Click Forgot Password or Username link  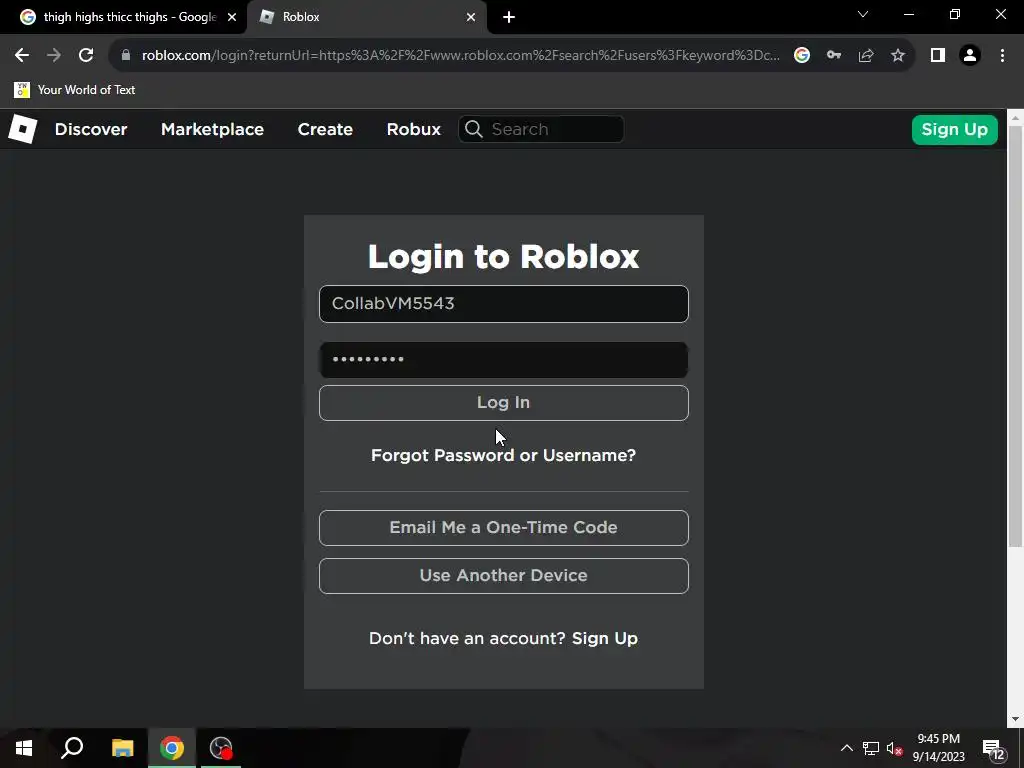click(504, 455)
